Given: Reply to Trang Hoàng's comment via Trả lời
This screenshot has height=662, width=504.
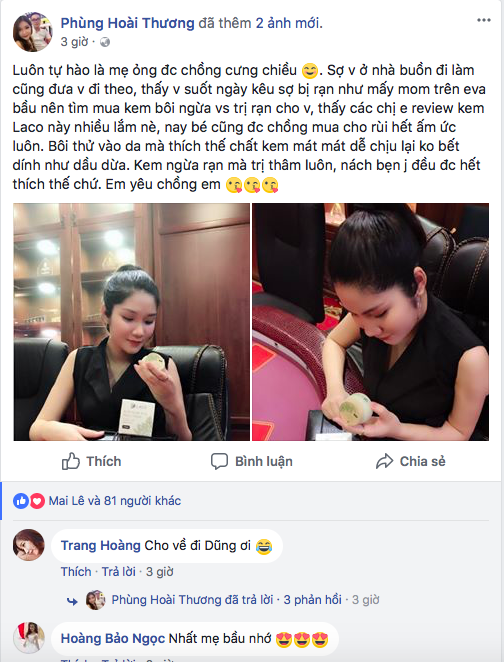Looking at the screenshot, I should click(119, 572).
